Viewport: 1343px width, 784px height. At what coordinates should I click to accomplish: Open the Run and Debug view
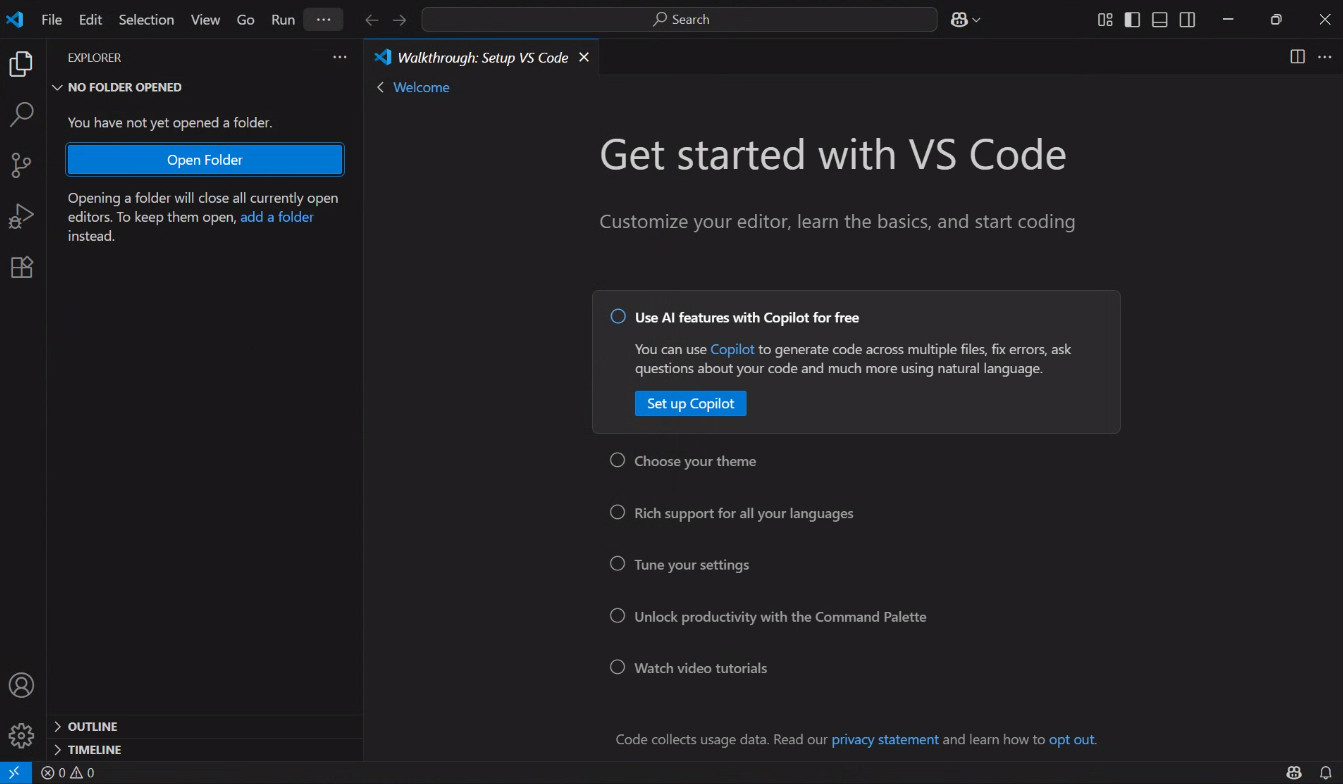21,216
